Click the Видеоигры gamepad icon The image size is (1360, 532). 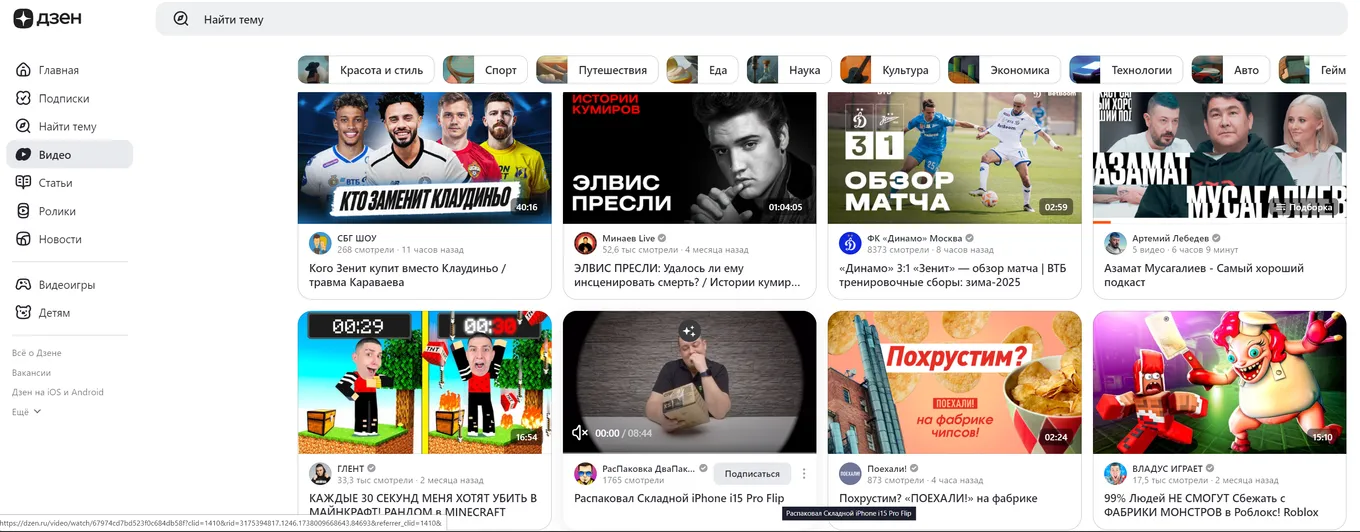[23, 284]
